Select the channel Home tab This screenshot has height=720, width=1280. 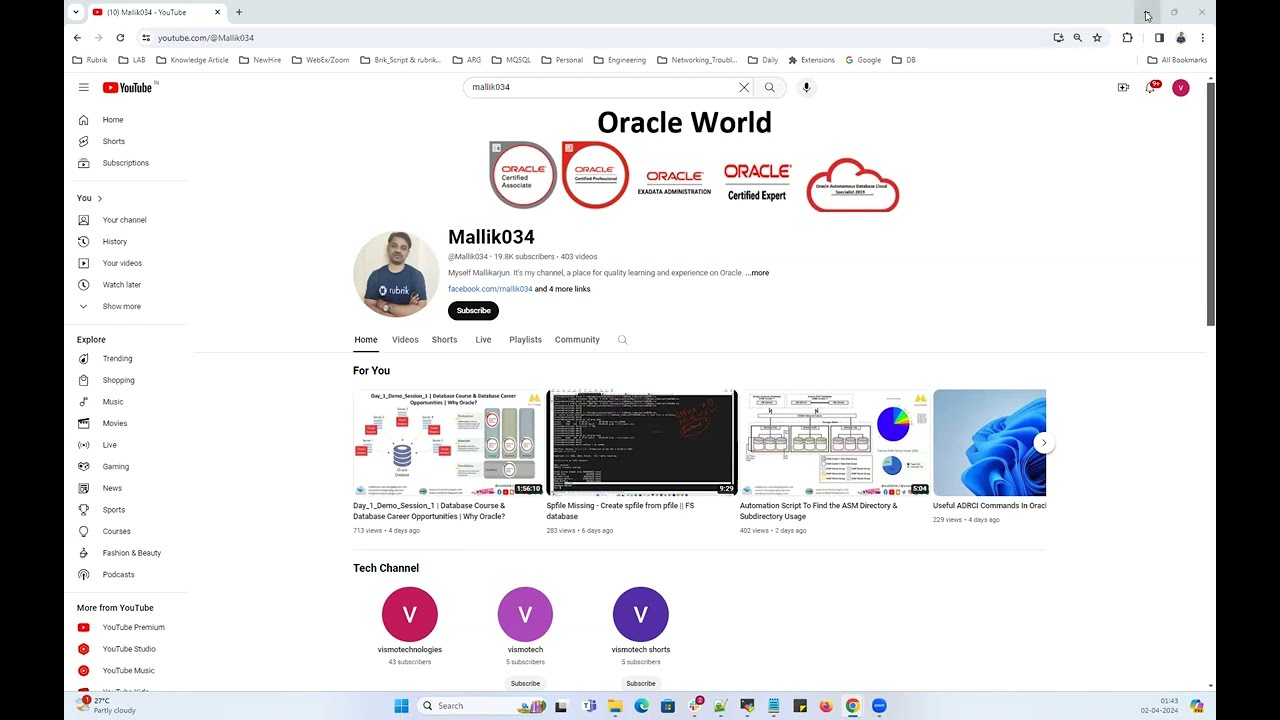coord(366,340)
